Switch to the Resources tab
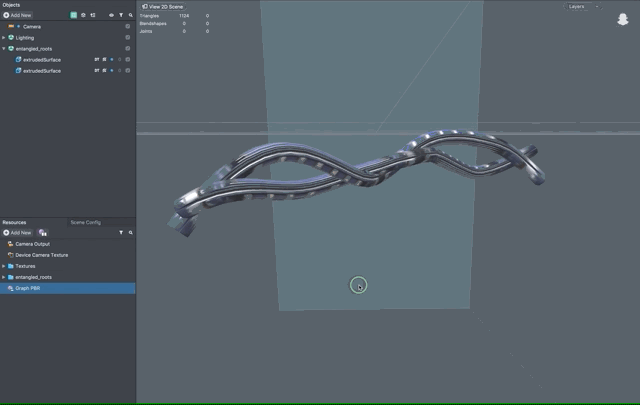640x405 pixels. tap(15, 222)
